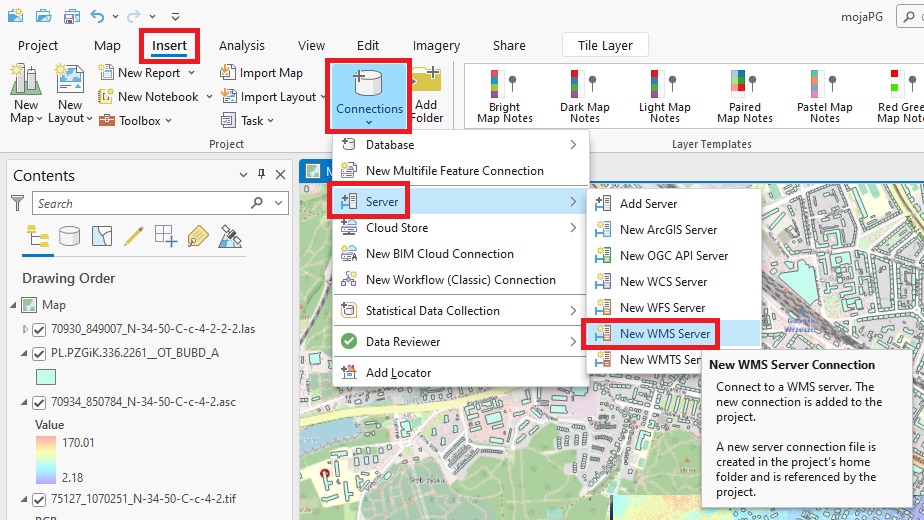
Task: Select New WMS Server menu item
Action: [x=664, y=333]
